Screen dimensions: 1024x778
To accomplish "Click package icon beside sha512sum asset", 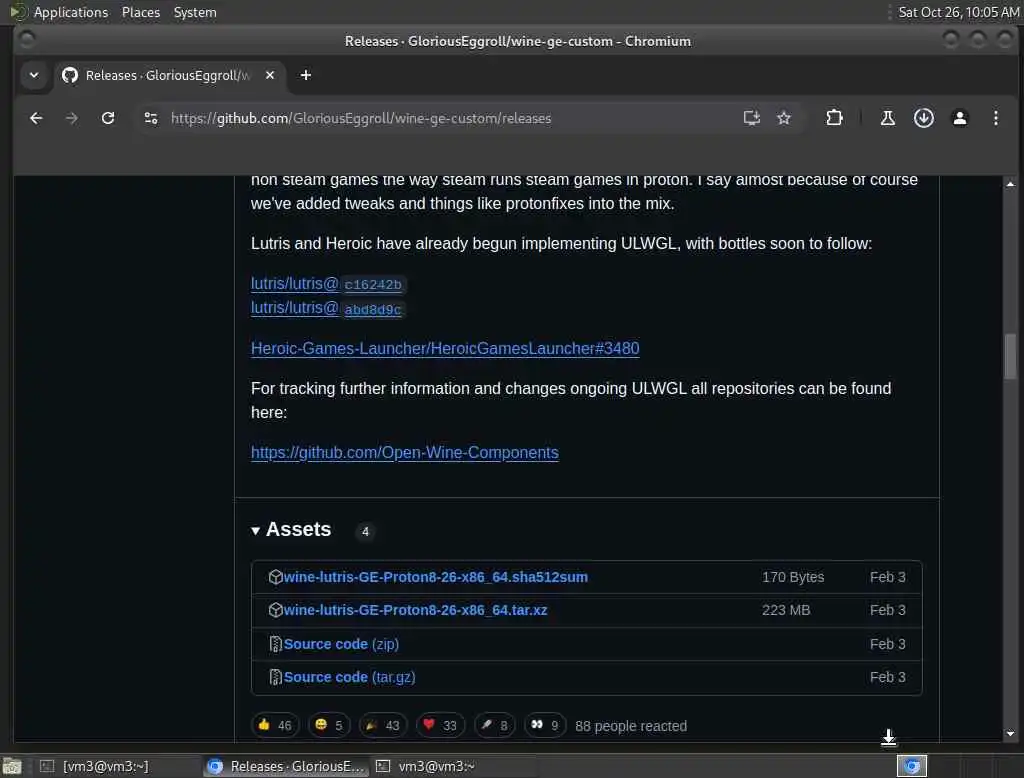I will coord(276,577).
